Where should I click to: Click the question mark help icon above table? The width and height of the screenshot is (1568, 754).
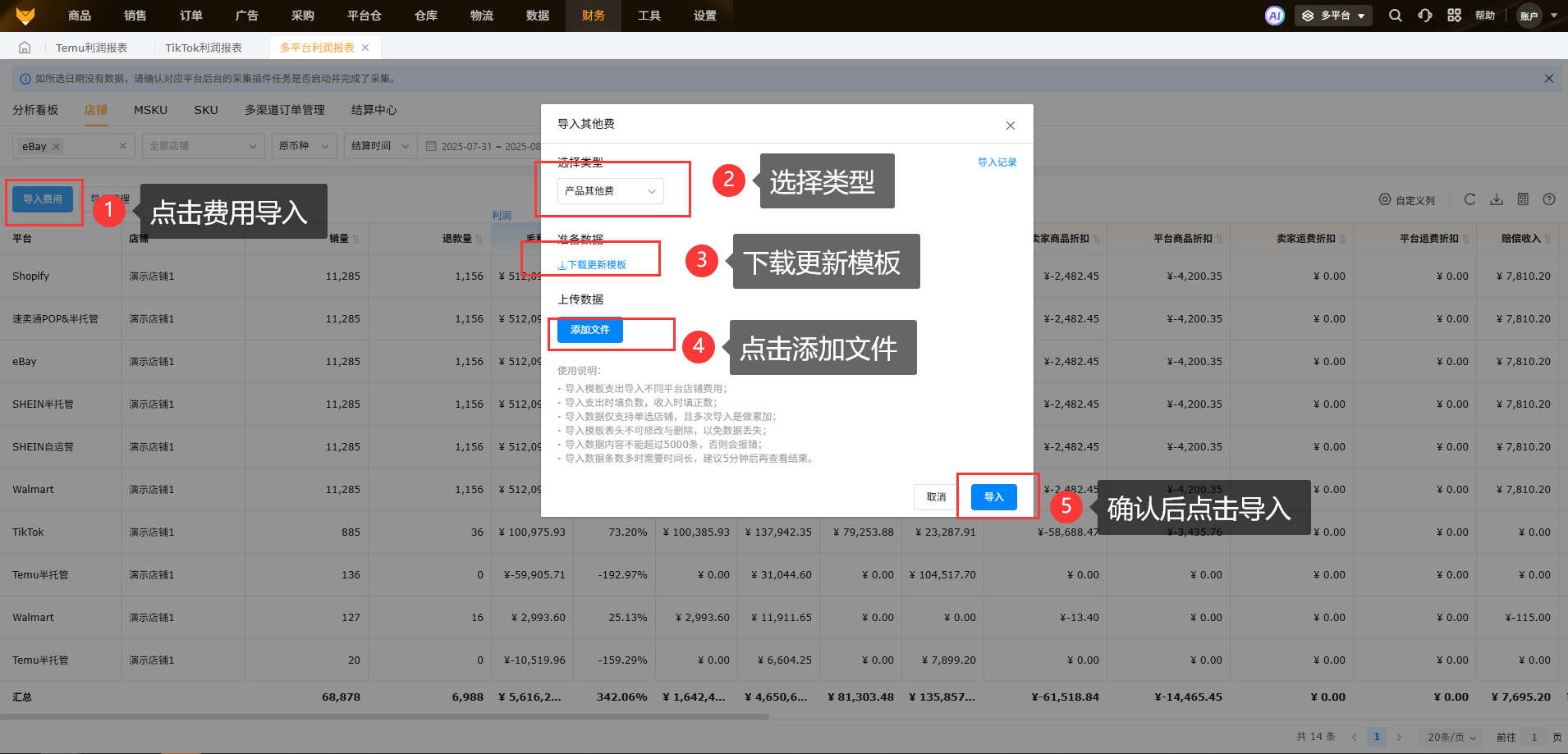[1549, 199]
